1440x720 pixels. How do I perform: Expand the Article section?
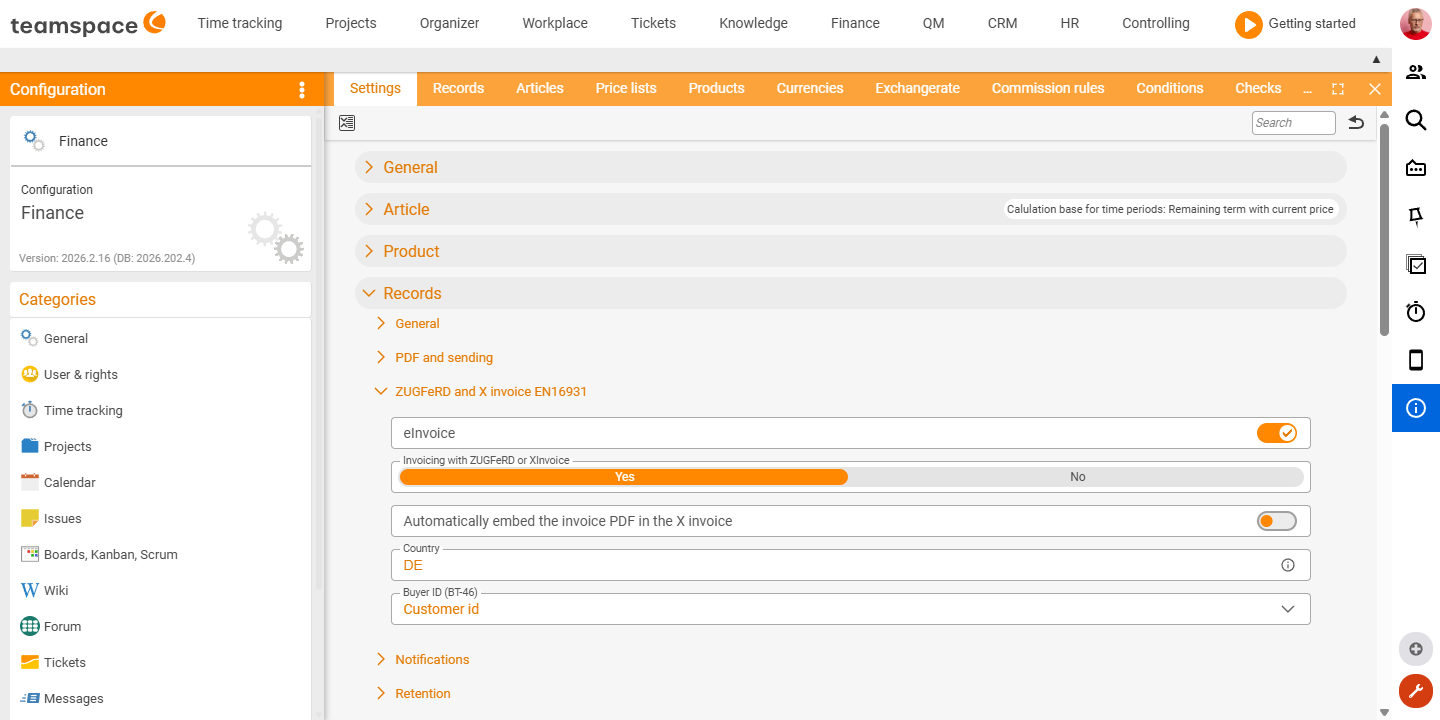(x=850, y=209)
